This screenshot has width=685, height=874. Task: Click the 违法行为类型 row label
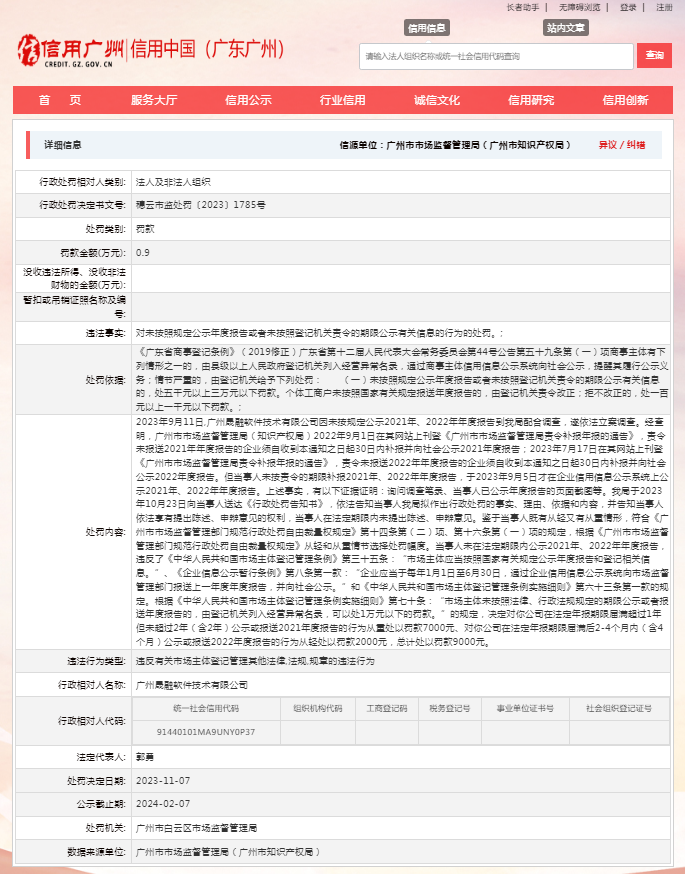(x=96, y=661)
